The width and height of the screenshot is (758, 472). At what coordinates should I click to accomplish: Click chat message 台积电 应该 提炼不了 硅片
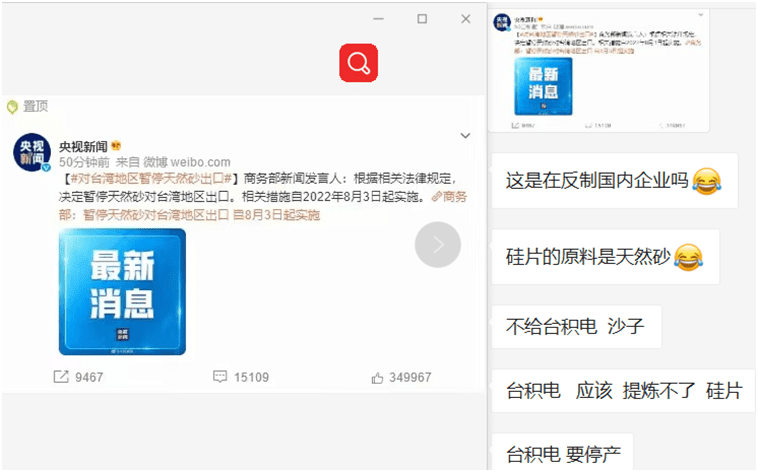pos(623,391)
